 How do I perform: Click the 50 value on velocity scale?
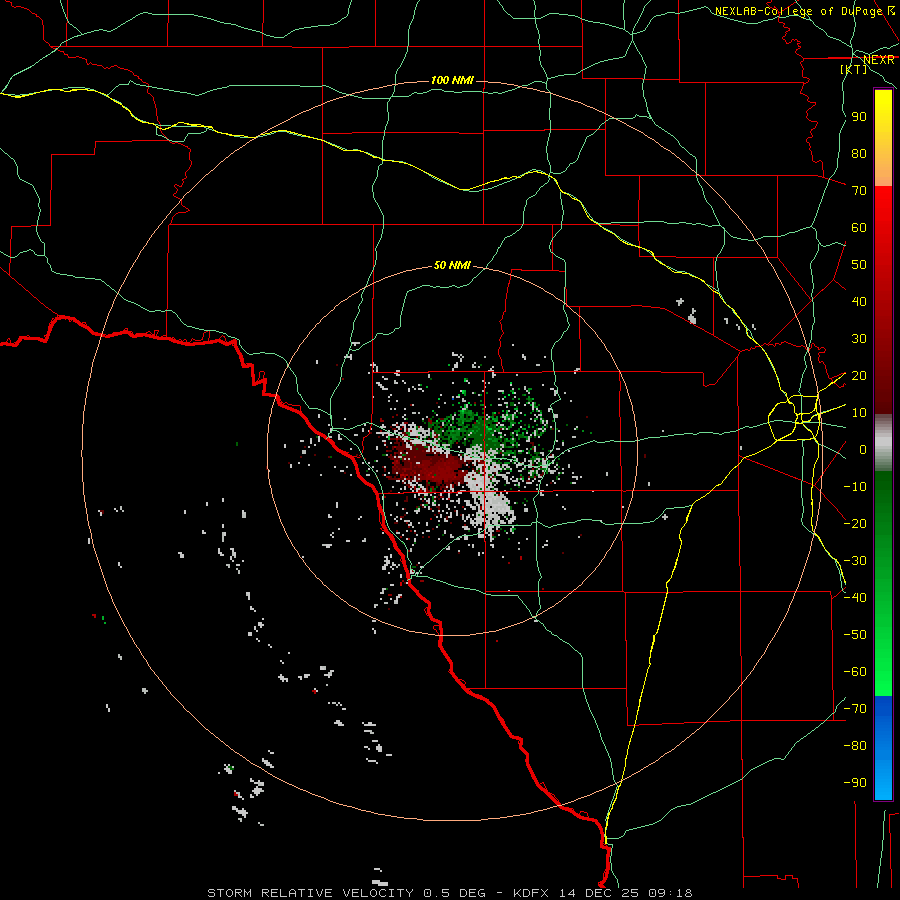pos(859,265)
